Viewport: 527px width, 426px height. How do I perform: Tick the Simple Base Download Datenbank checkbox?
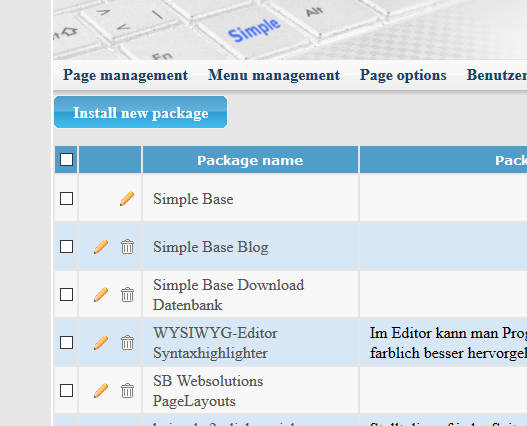(x=67, y=295)
